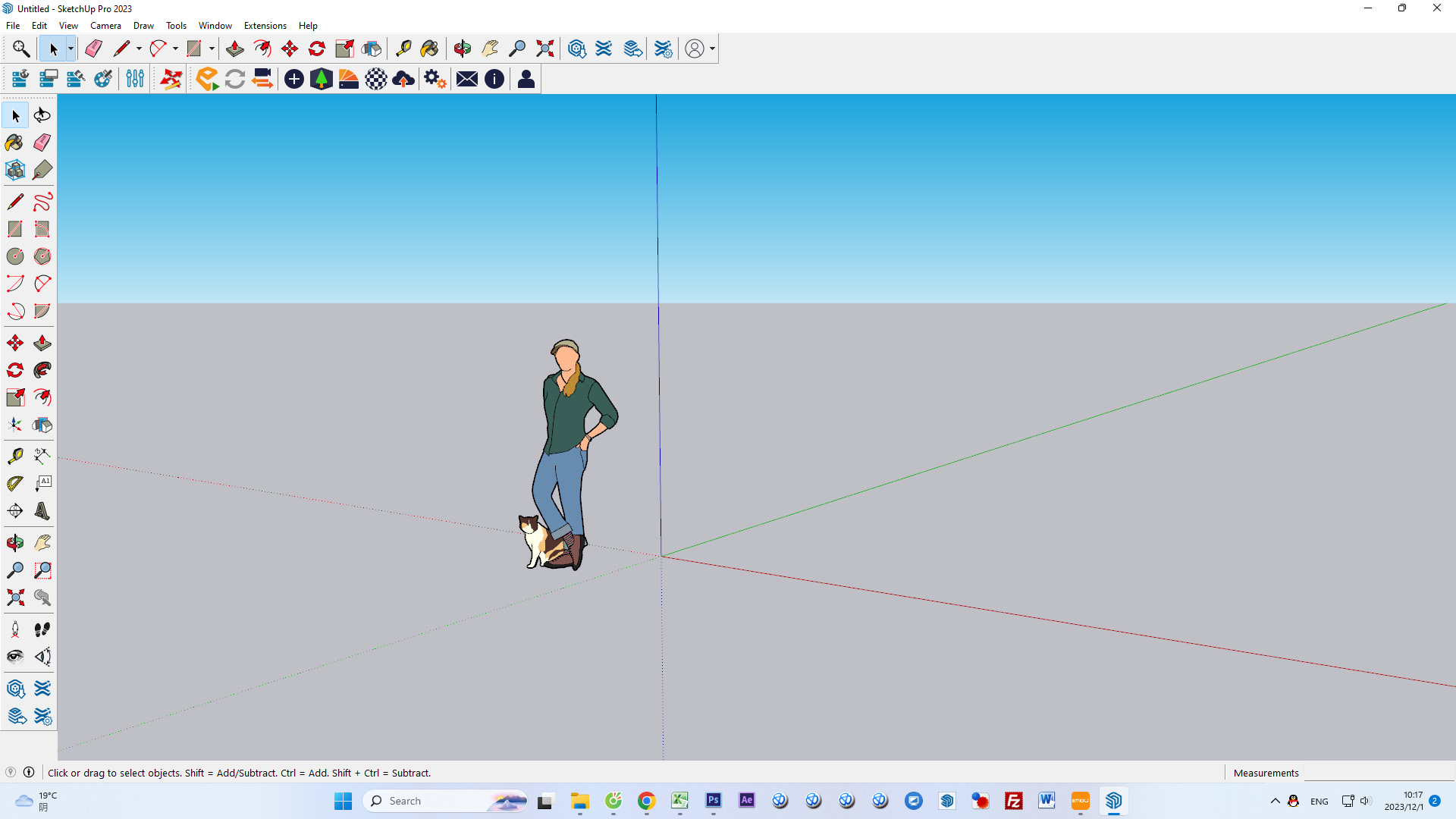This screenshot has height=819, width=1456.
Task: Select the Circle tool in left toolbar
Action: tap(15, 256)
